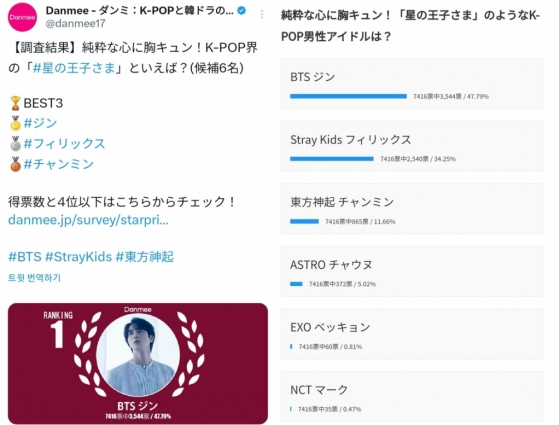Select the Stray Kids フィリックス poll result
The height and width of the screenshot is (425, 560).
click(412, 146)
